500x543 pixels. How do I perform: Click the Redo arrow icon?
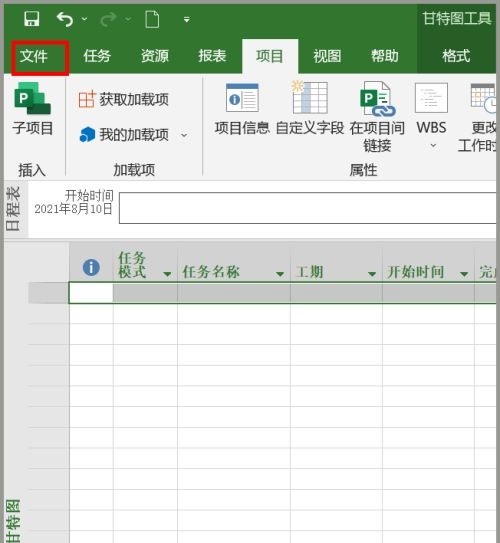coord(108,19)
